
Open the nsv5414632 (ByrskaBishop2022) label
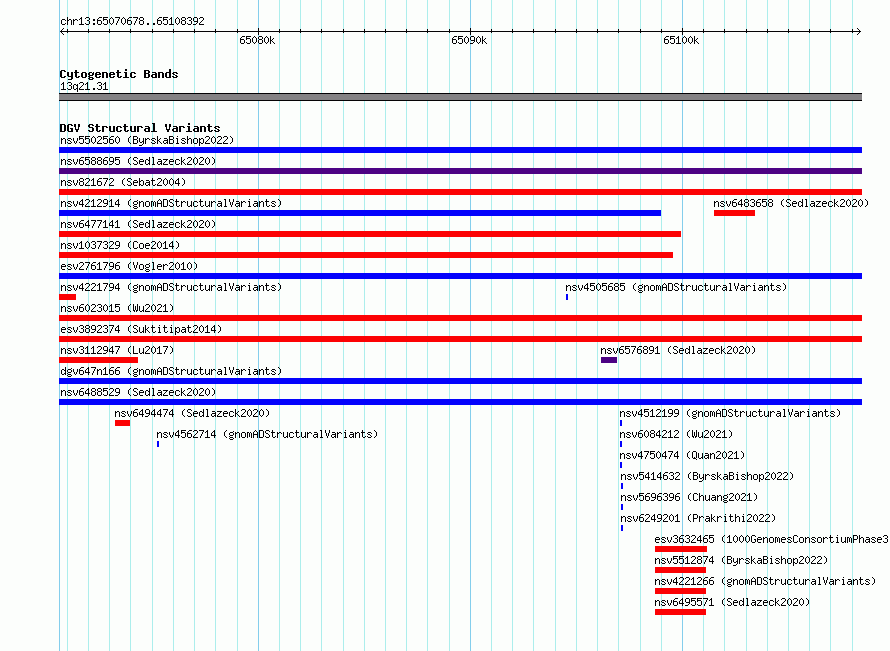707,476
